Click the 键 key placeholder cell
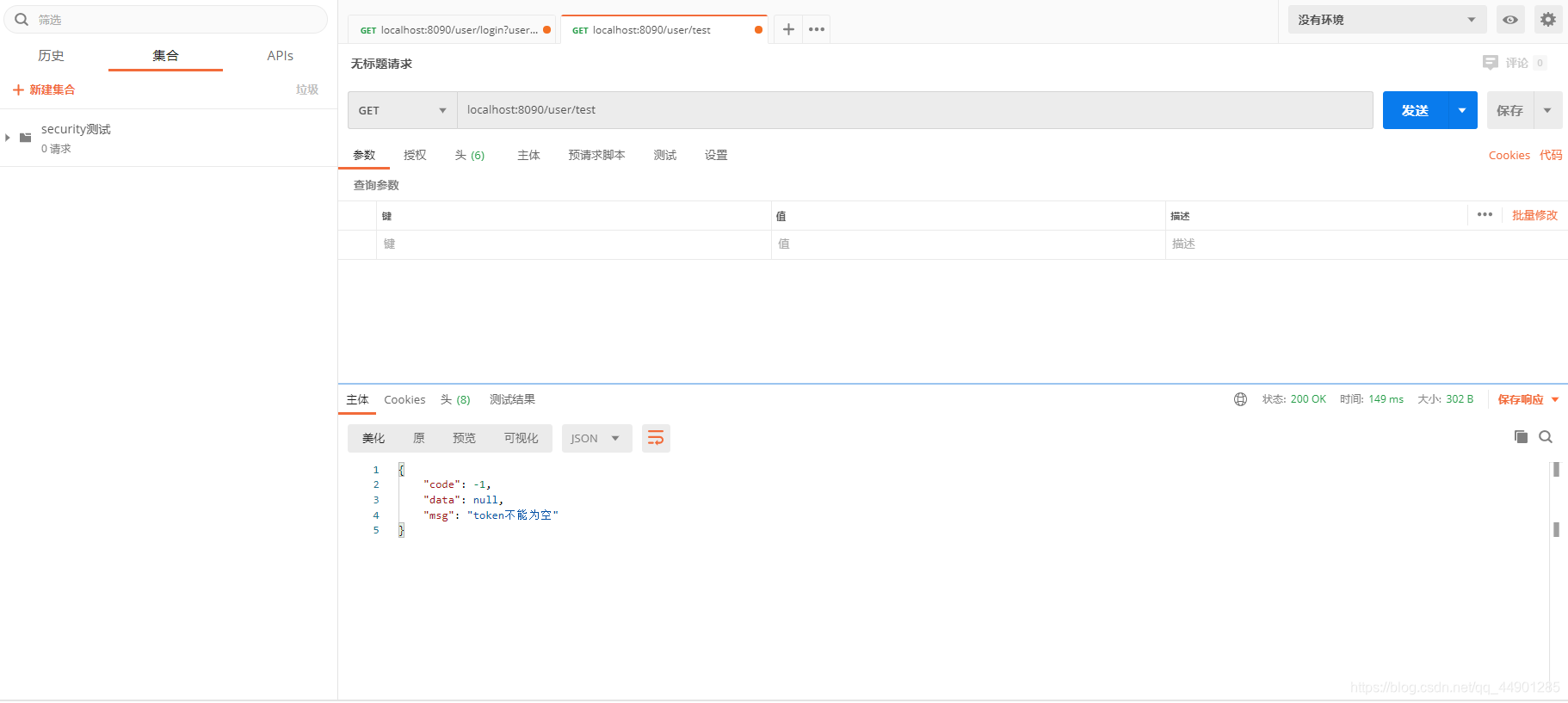 pyautogui.click(x=574, y=244)
